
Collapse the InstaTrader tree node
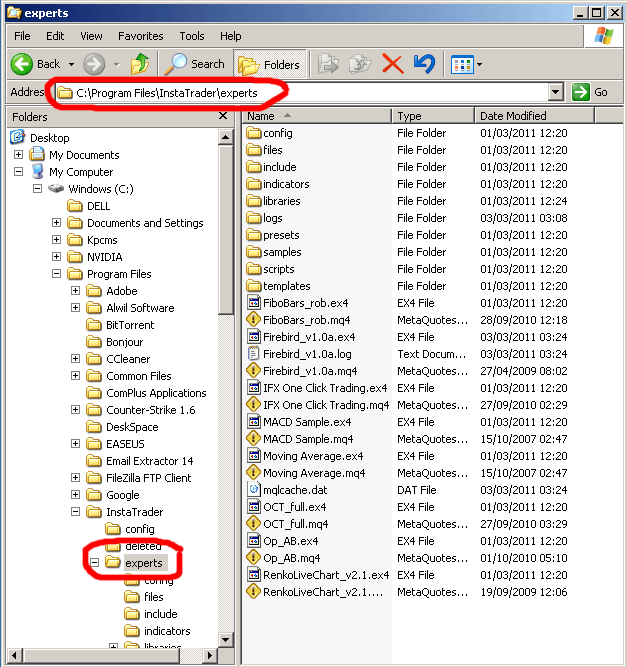click(75, 512)
